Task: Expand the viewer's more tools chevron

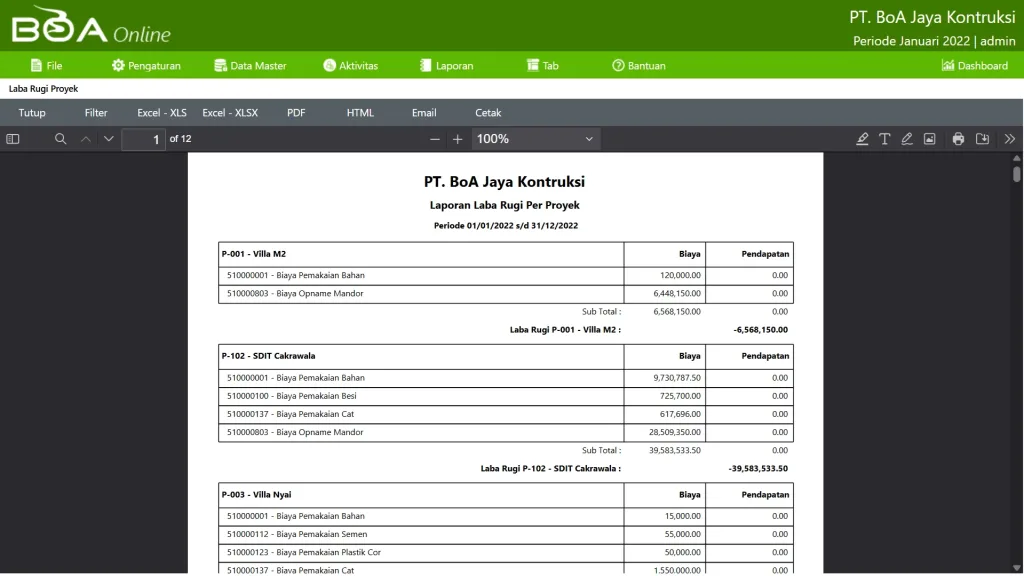Action: coord(1009,139)
